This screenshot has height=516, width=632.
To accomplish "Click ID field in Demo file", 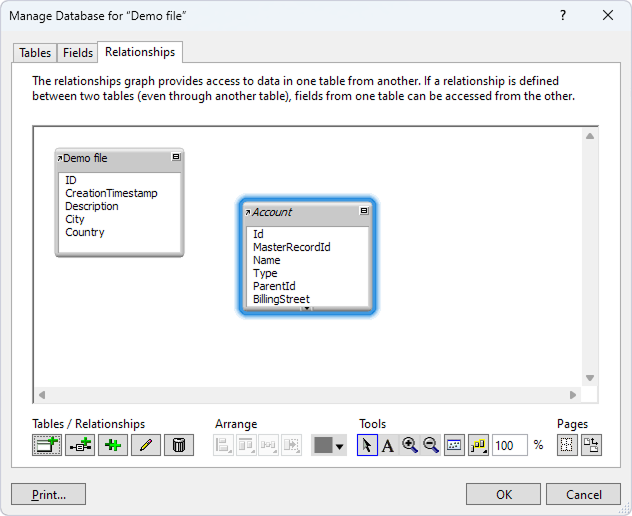I will click(71, 180).
